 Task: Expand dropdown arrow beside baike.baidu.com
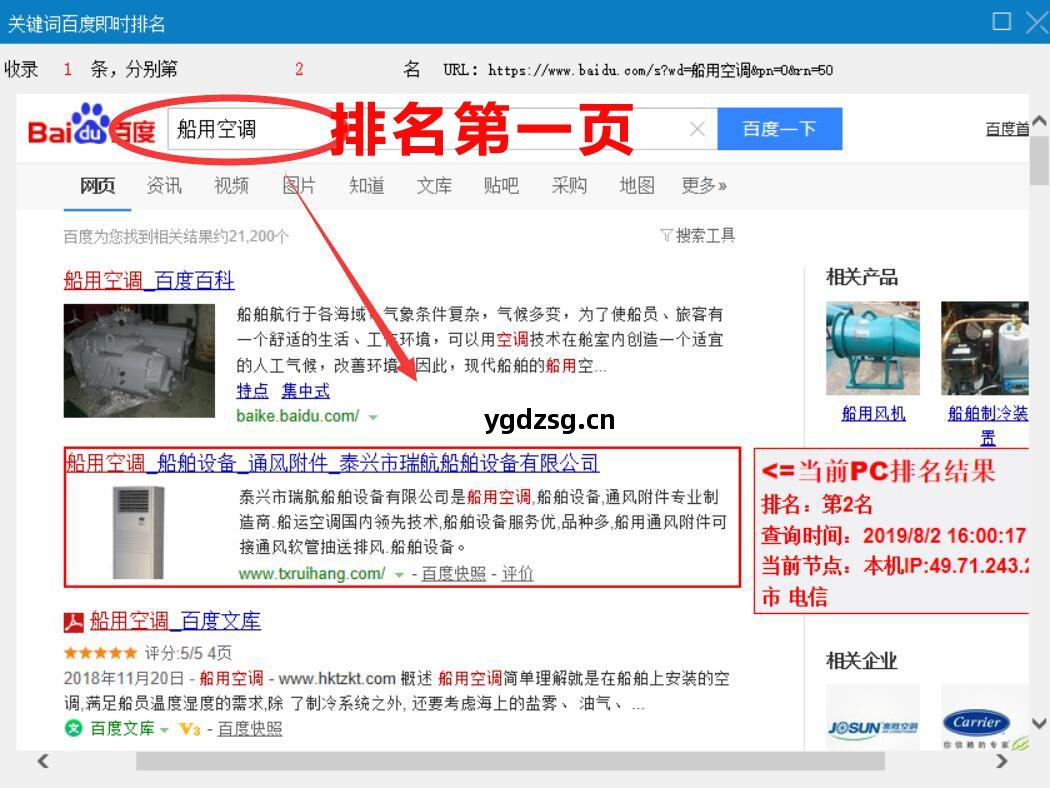tap(373, 417)
